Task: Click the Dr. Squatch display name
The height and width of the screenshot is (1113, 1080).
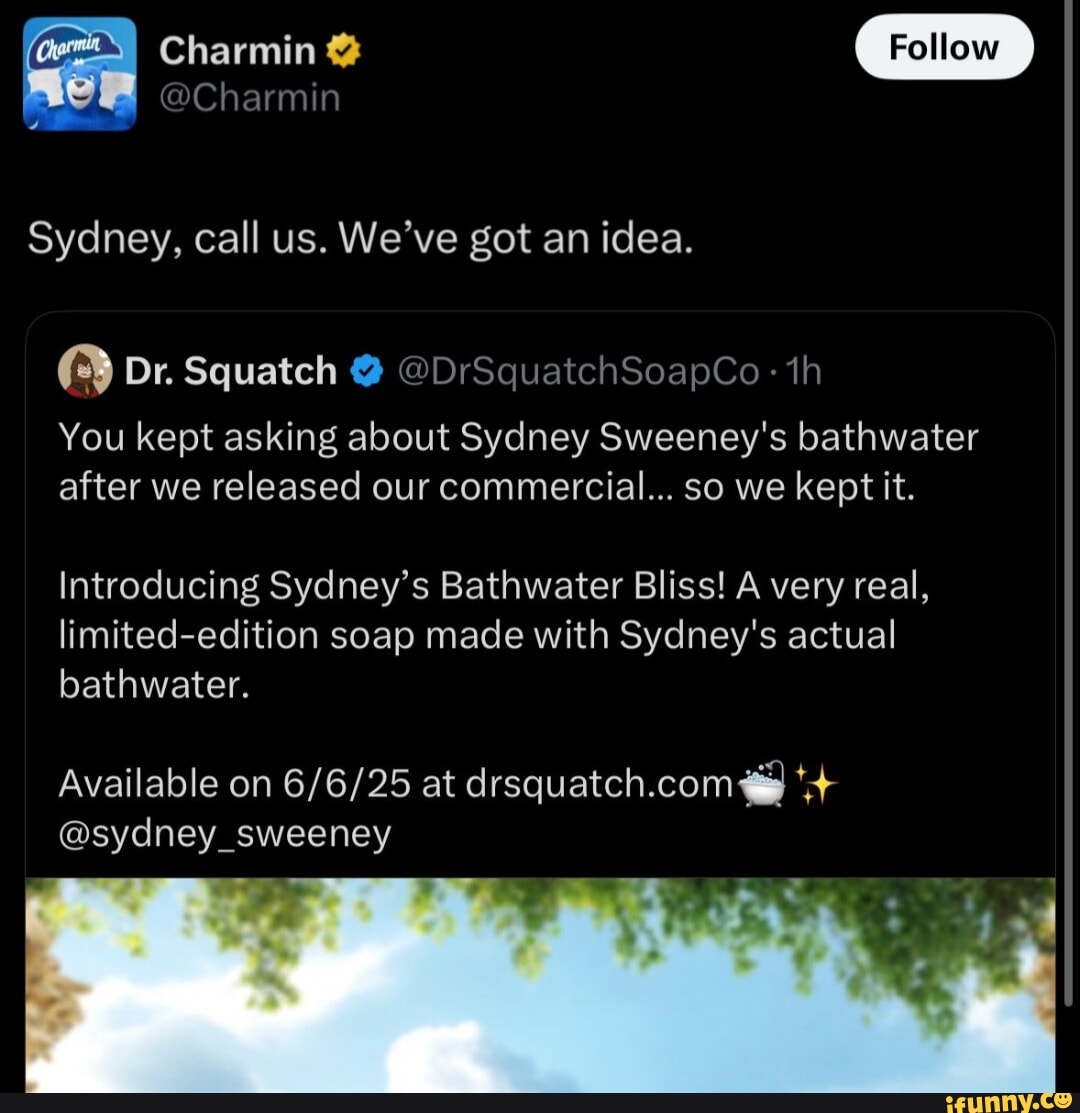Action: 230,370
